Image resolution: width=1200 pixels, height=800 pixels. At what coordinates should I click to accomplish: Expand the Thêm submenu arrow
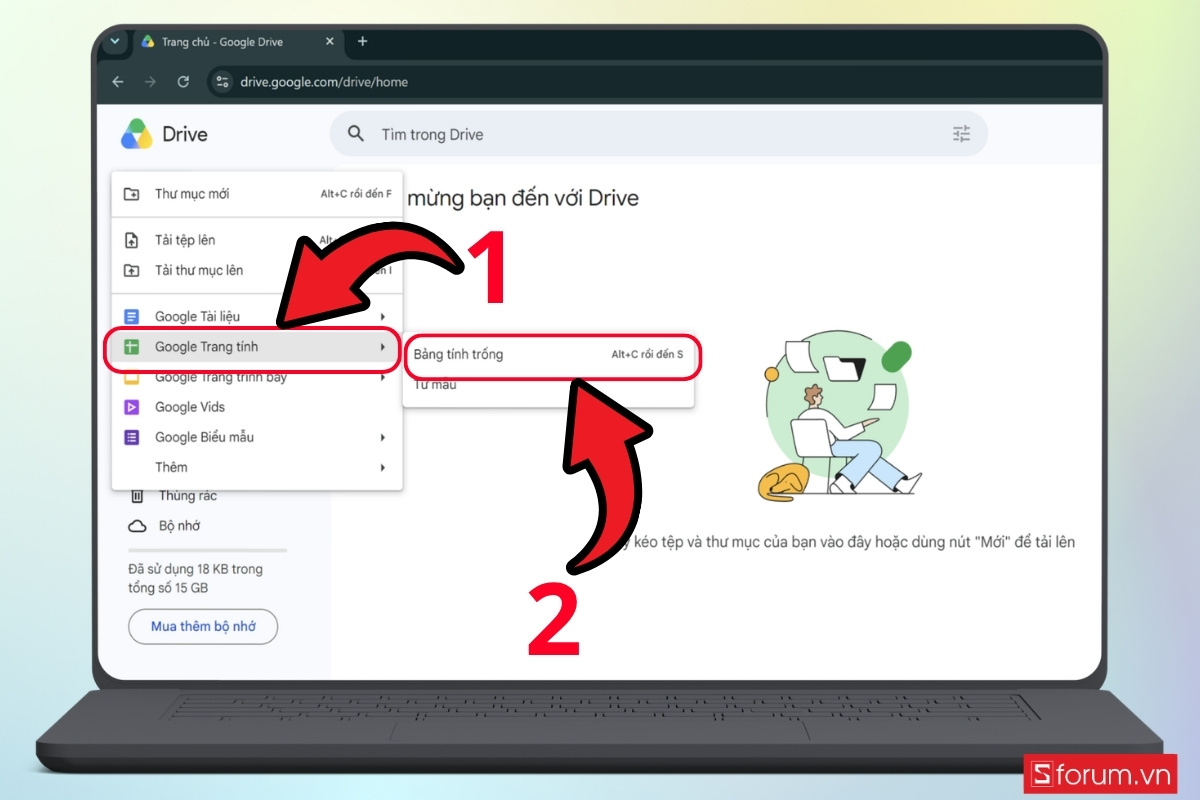383,467
